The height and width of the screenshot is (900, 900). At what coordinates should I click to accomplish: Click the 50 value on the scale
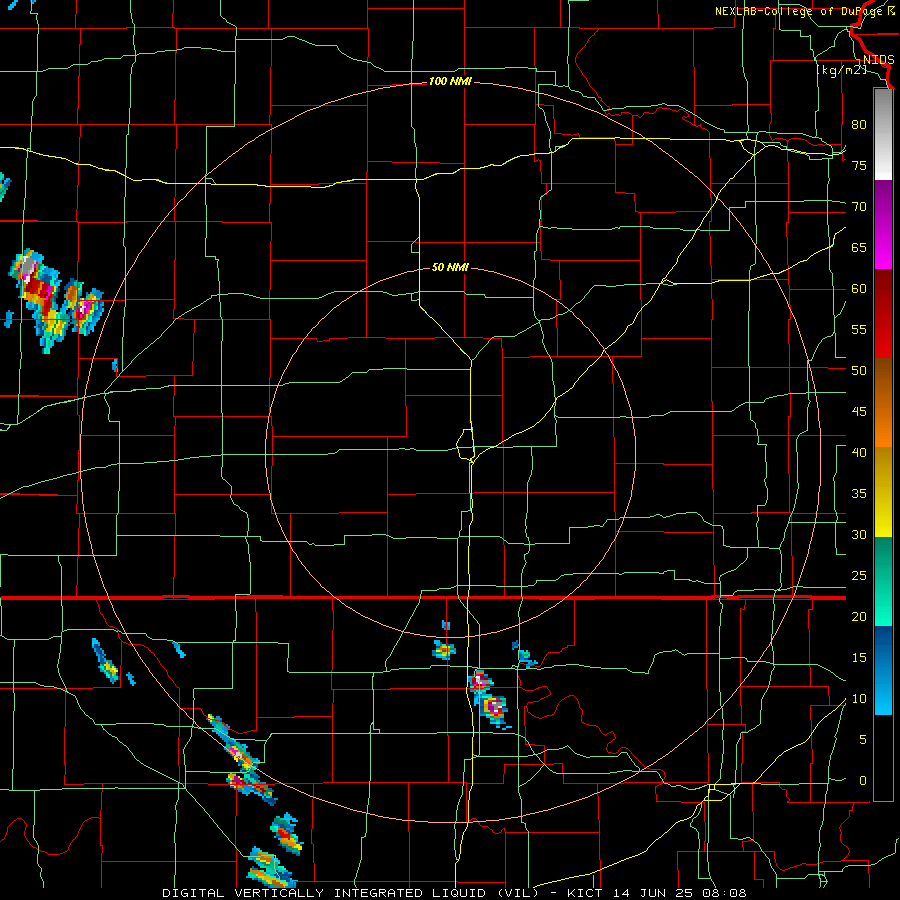click(x=859, y=371)
